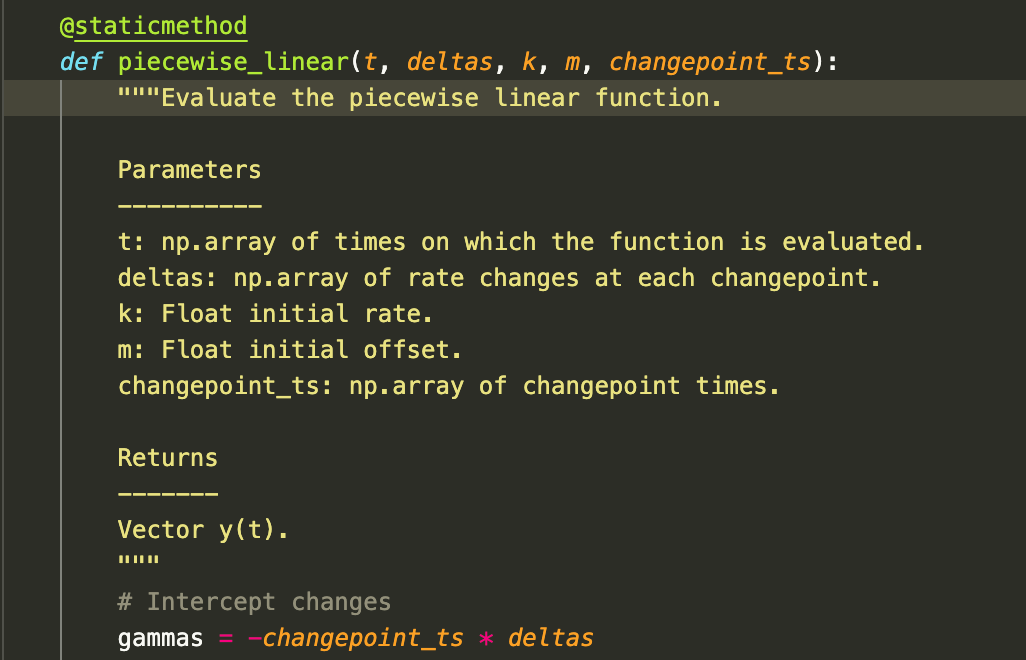Click the k: Float initial rate line

point(275,314)
